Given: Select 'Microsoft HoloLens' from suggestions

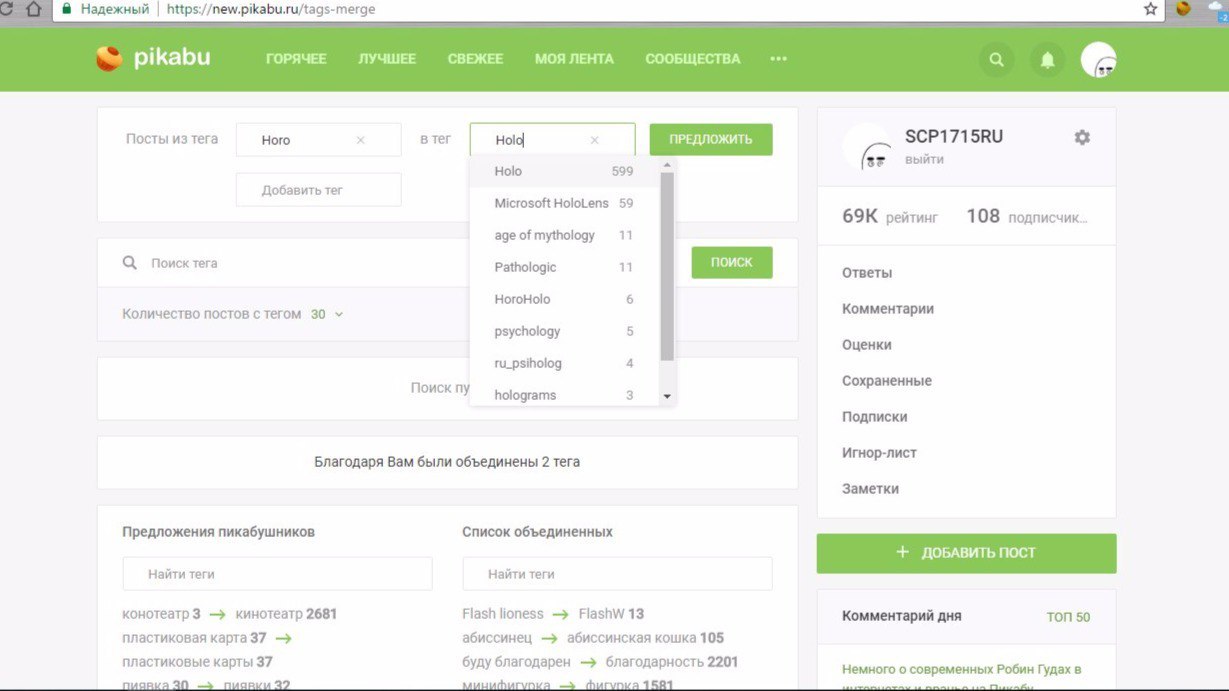Looking at the screenshot, I should (x=551, y=203).
